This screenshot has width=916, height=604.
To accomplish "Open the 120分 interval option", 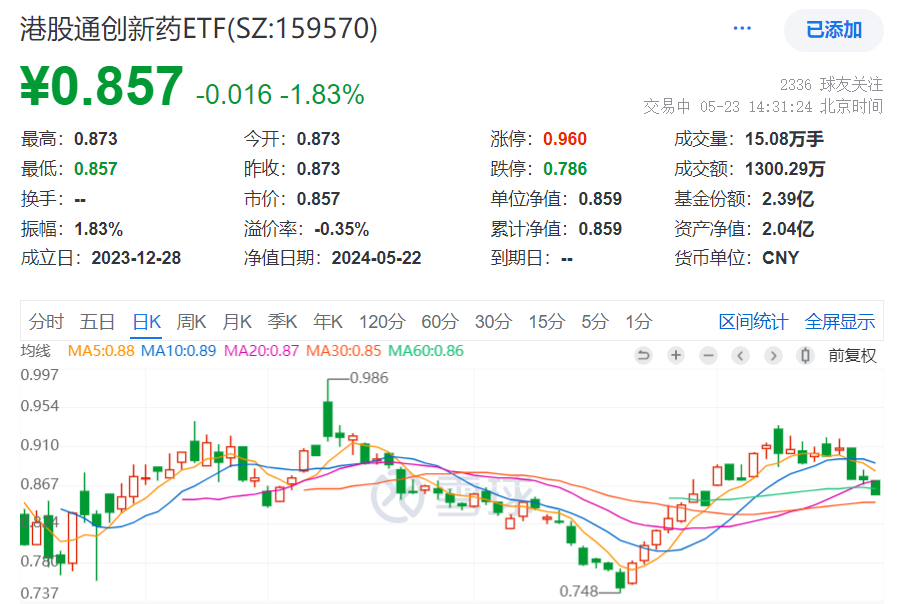I will (384, 322).
